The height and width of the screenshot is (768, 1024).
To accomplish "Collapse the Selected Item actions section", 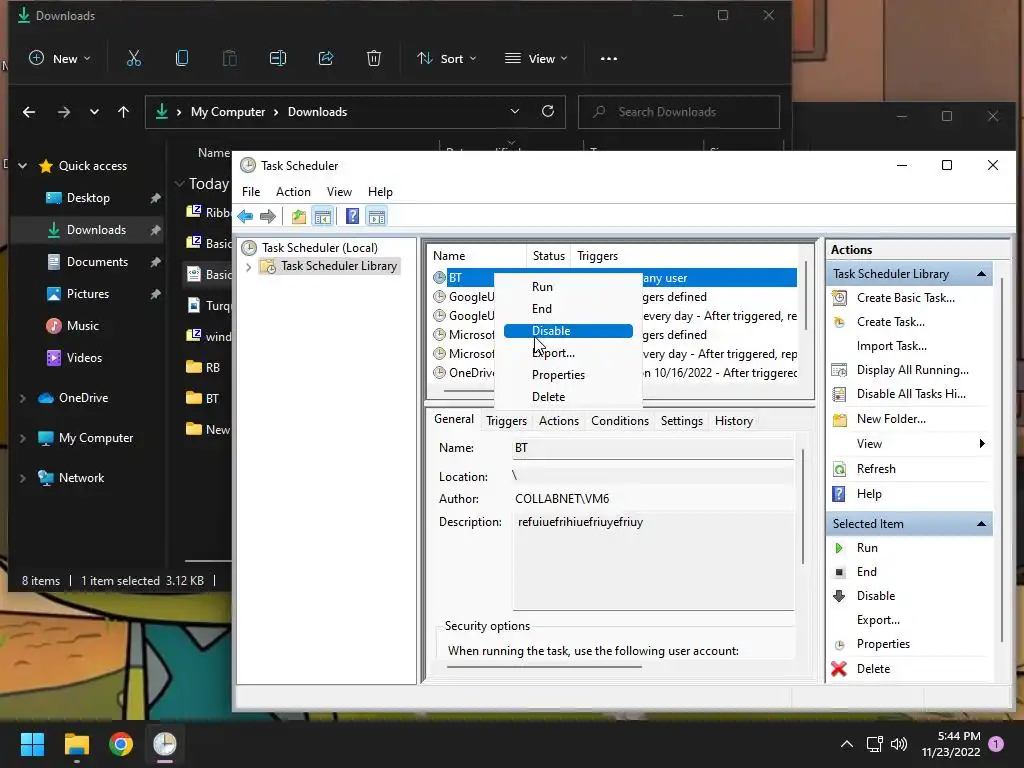I will 981,524.
